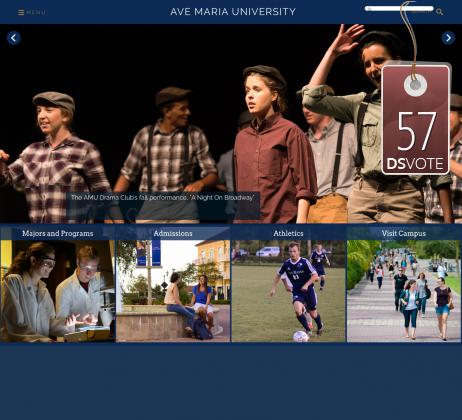Open the Majors and Programs link

pyautogui.click(x=58, y=233)
